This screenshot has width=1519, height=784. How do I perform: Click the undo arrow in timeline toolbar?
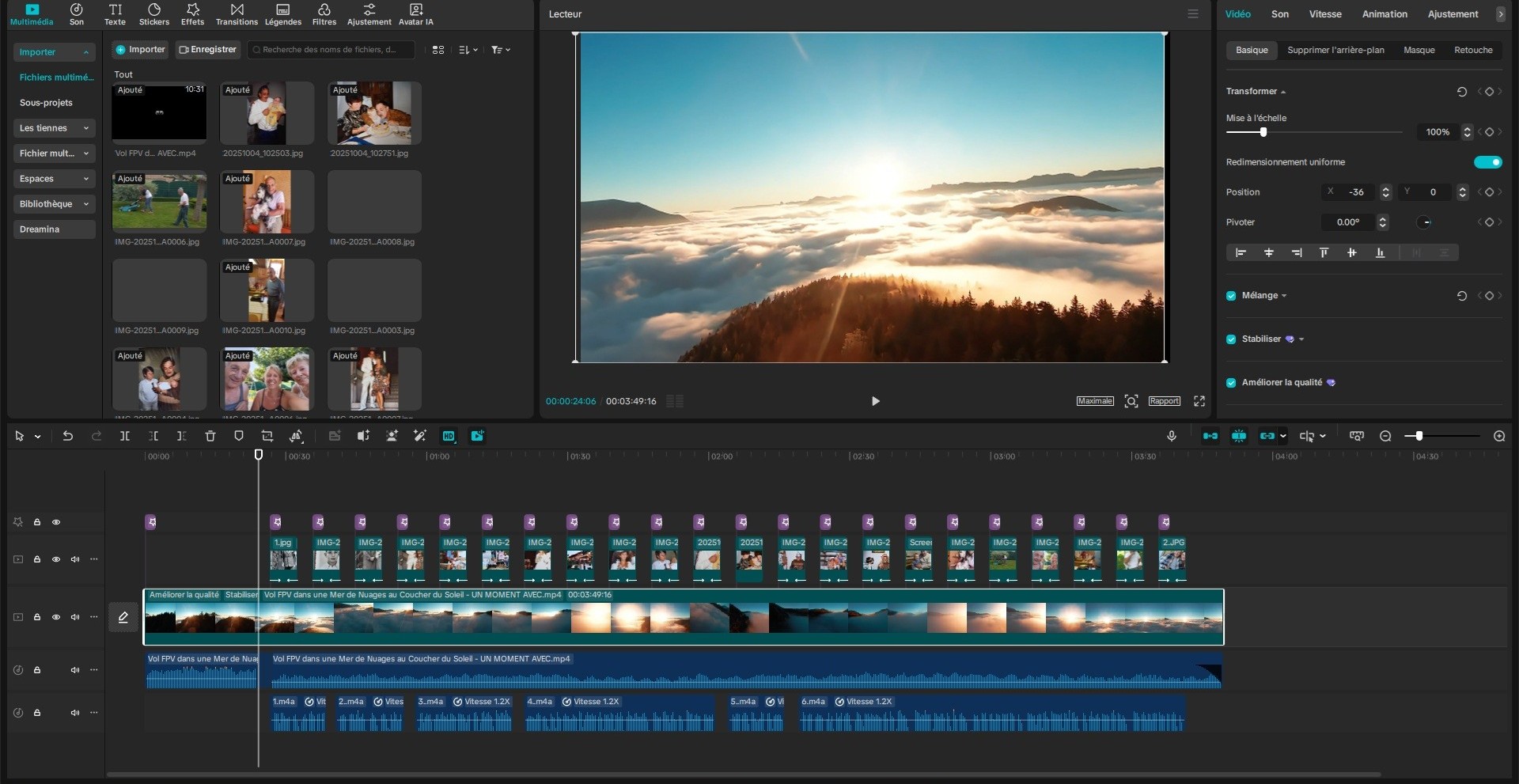pos(68,436)
